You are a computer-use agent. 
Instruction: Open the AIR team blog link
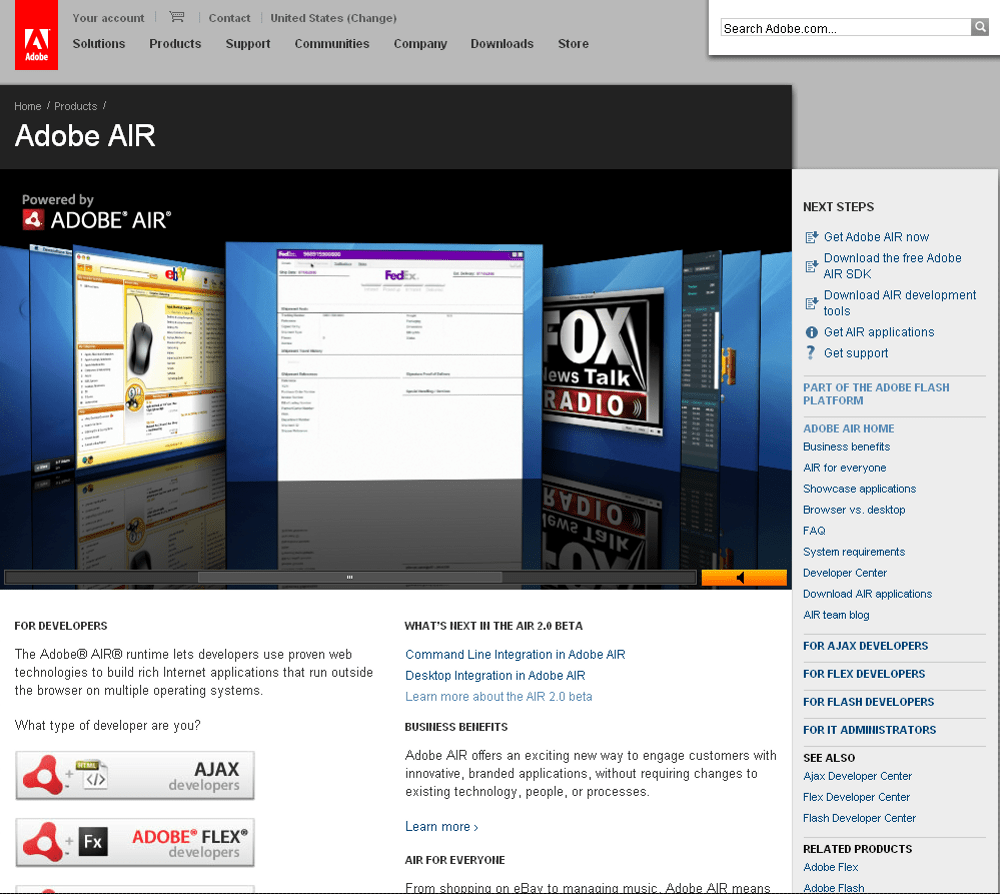[x=836, y=615]
